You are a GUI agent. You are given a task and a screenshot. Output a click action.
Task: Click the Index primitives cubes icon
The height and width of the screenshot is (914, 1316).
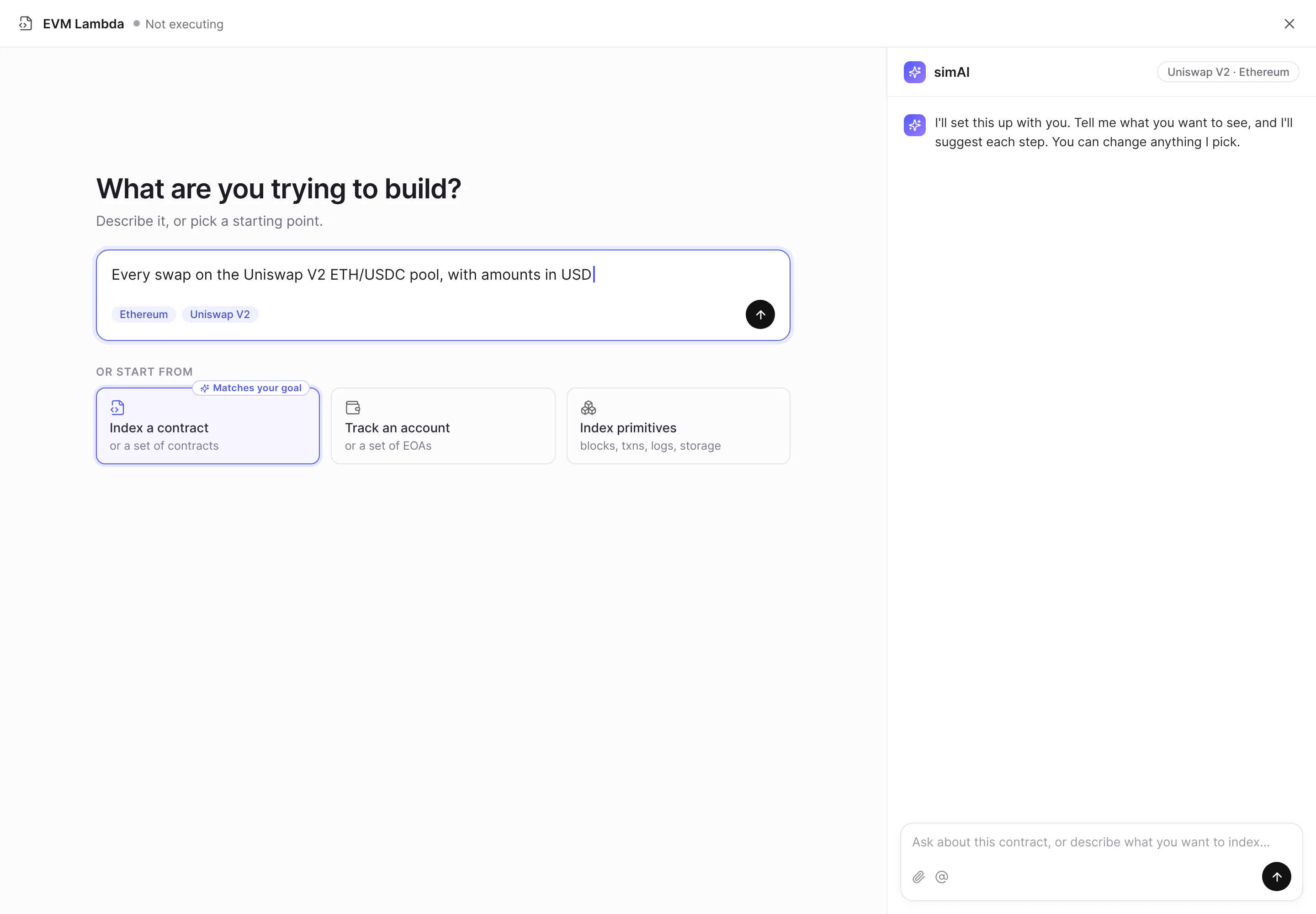(x=588, y=408)
